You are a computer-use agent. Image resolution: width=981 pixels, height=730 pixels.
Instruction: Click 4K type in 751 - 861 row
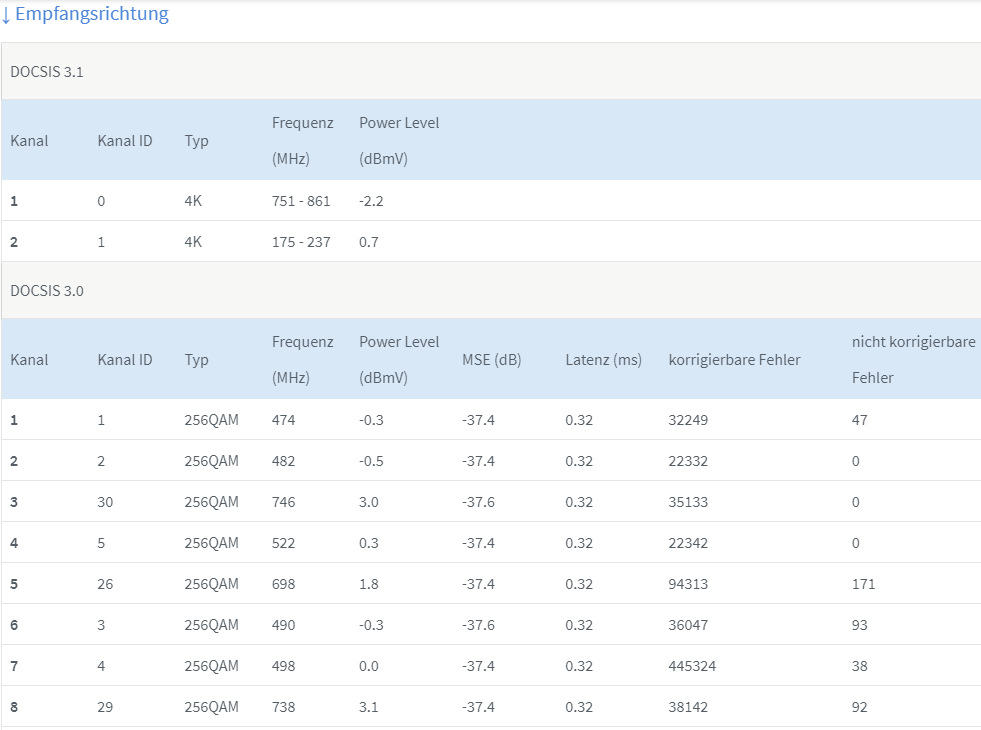[193, 201]
